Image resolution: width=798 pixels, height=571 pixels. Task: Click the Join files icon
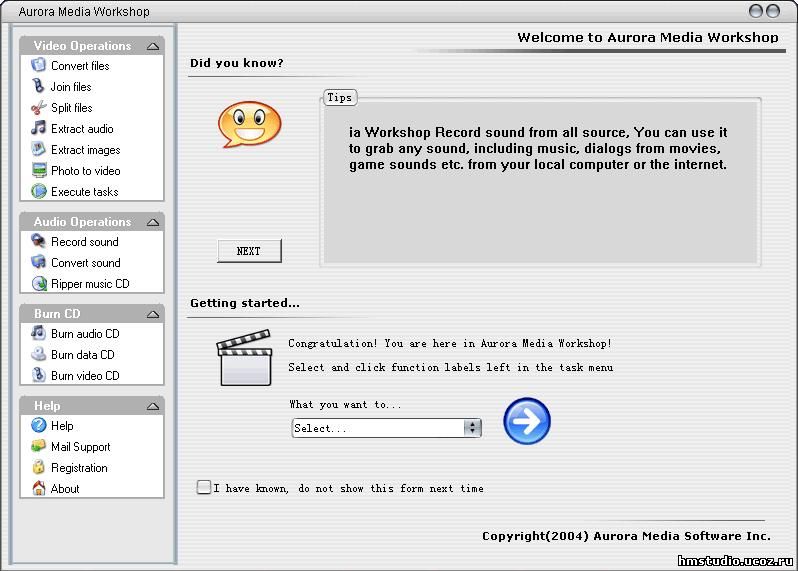pyautogui.click(x=39, y=86)
